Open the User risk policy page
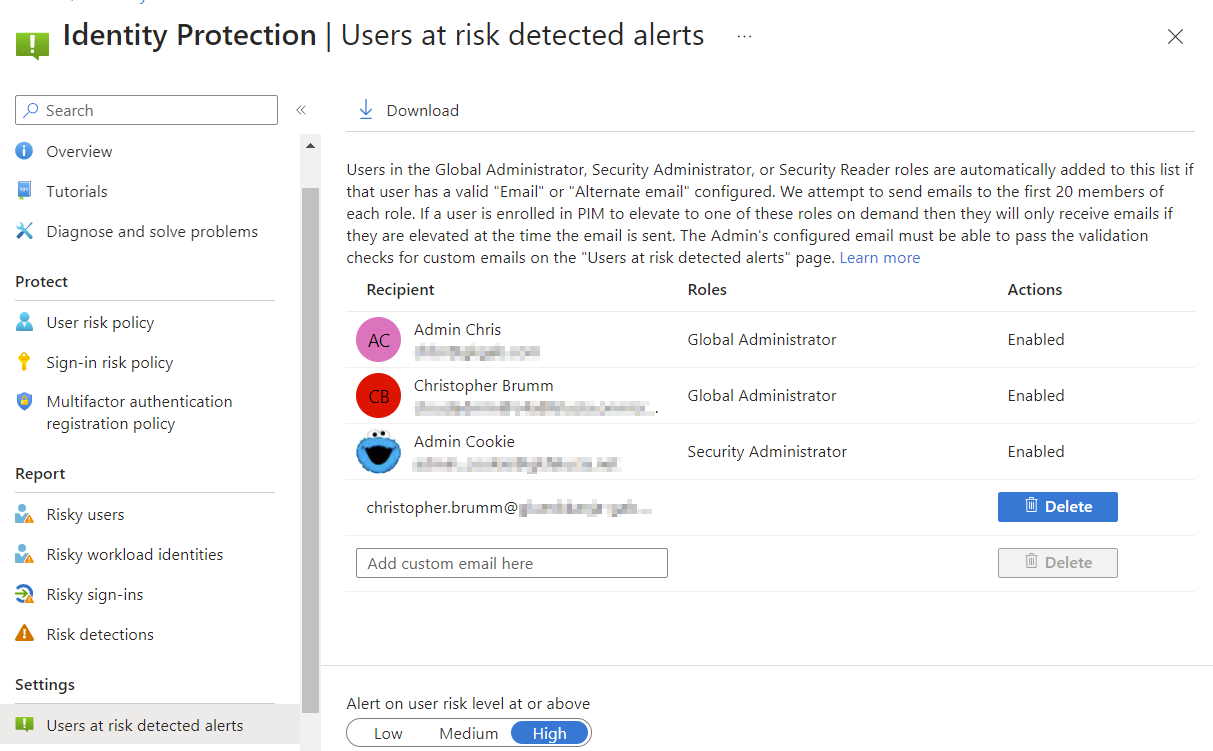 tap(100, 322)
